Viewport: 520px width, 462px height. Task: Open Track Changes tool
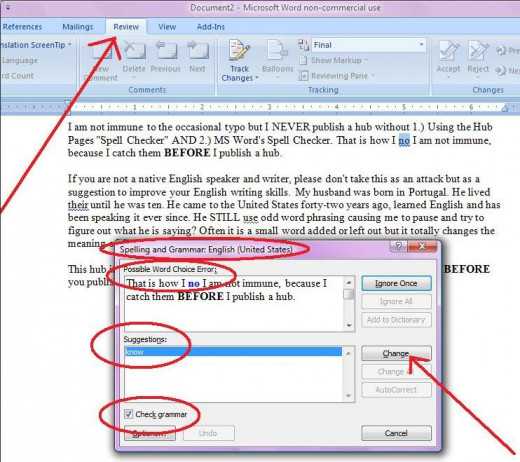(239, 60)
